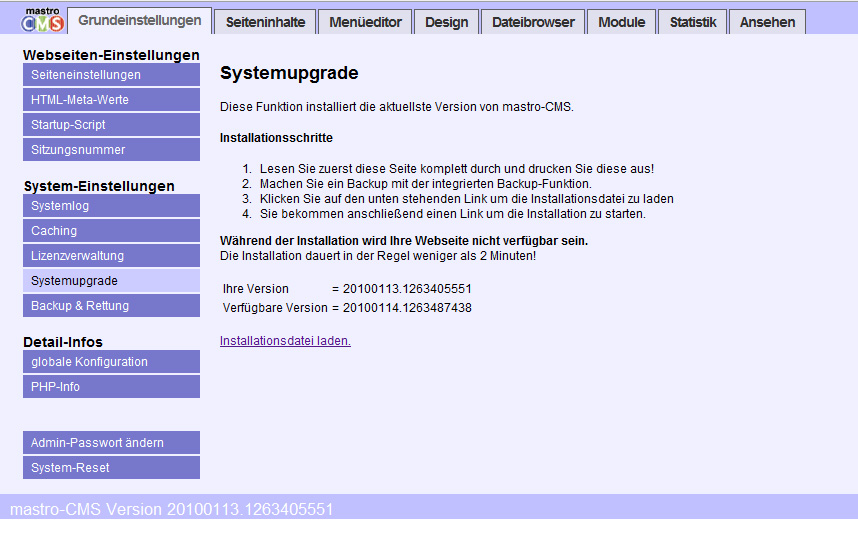Open the Menüeditor tab
858x555 pixels.
365,22
